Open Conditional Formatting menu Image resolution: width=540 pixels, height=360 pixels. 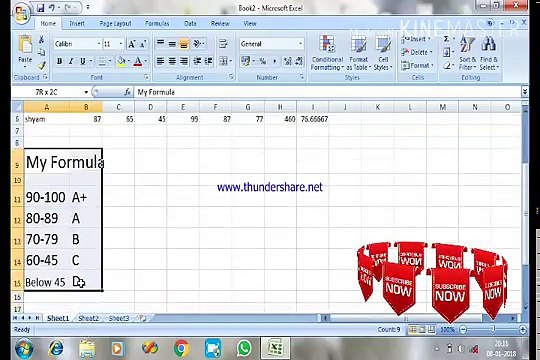[x=327, y=53]
